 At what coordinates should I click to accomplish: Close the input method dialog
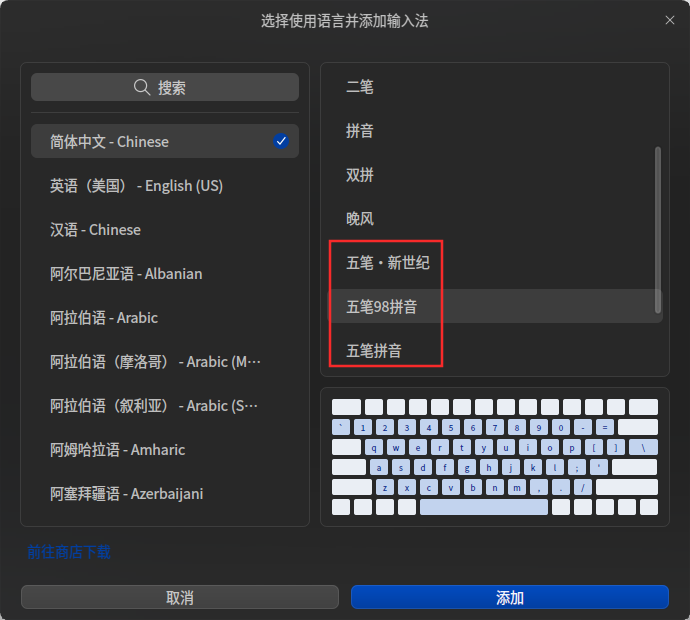(x=669, y=20)
